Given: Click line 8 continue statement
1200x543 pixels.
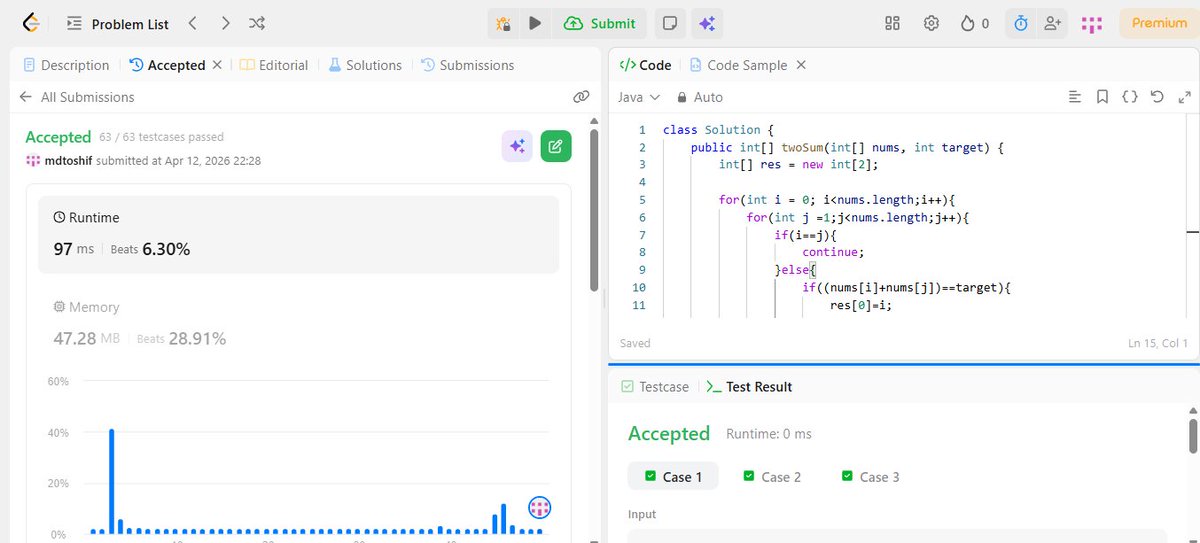Looking at the screenshot, I should 832,252.
